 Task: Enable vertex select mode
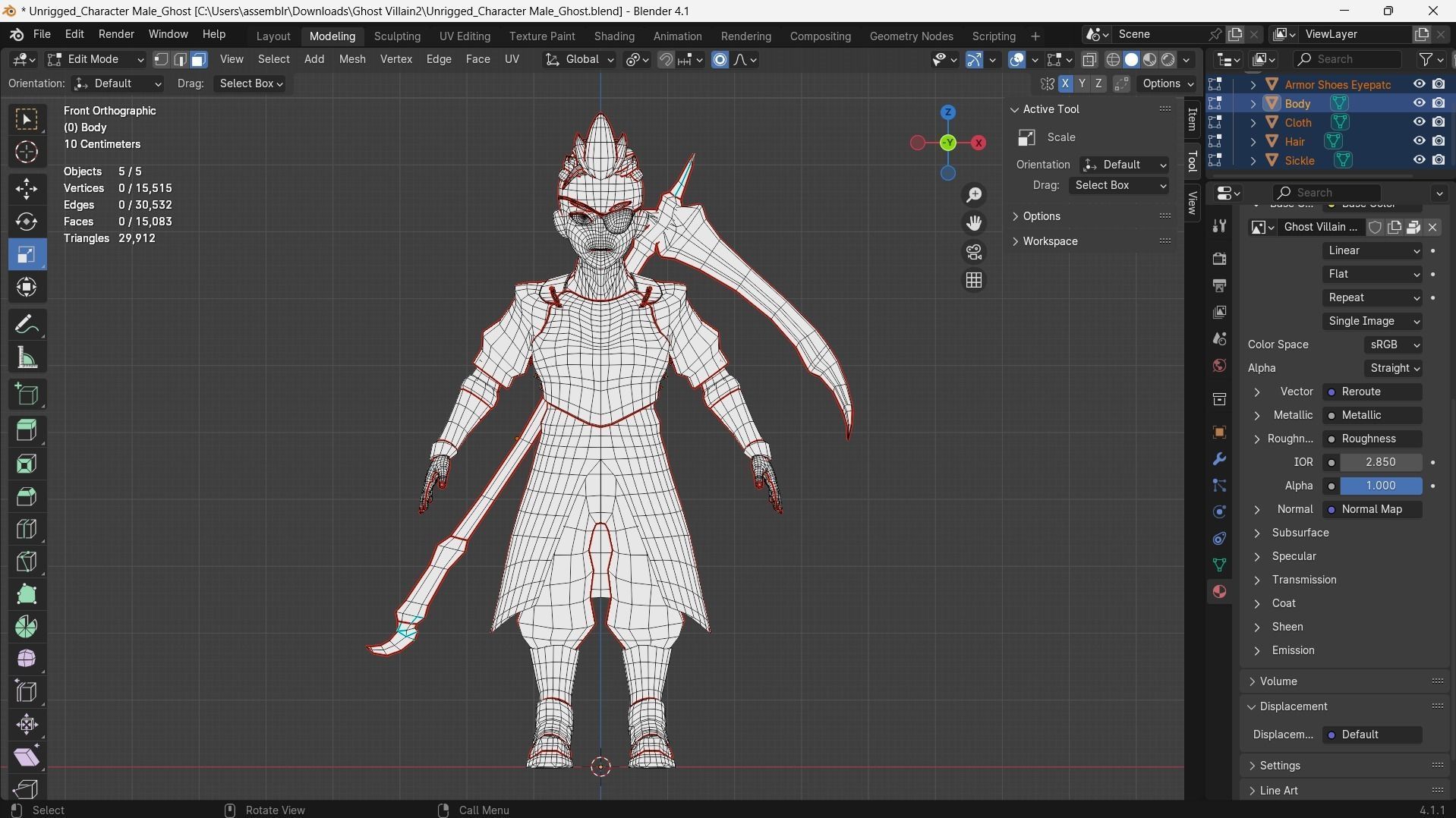coord(161,60)
